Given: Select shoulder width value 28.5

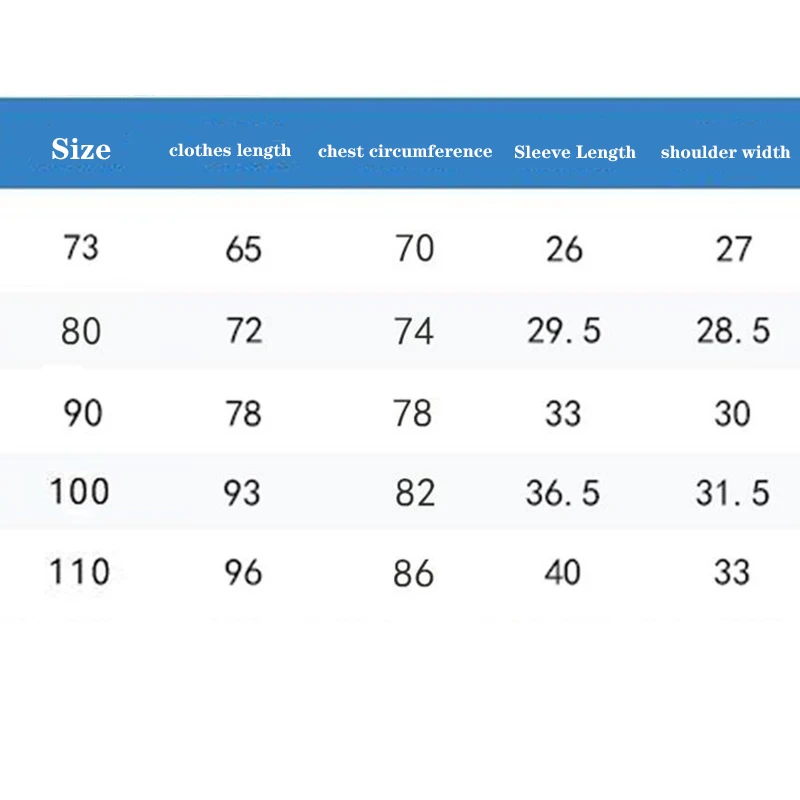Looking at the screenshot, I should click(733, 331).
